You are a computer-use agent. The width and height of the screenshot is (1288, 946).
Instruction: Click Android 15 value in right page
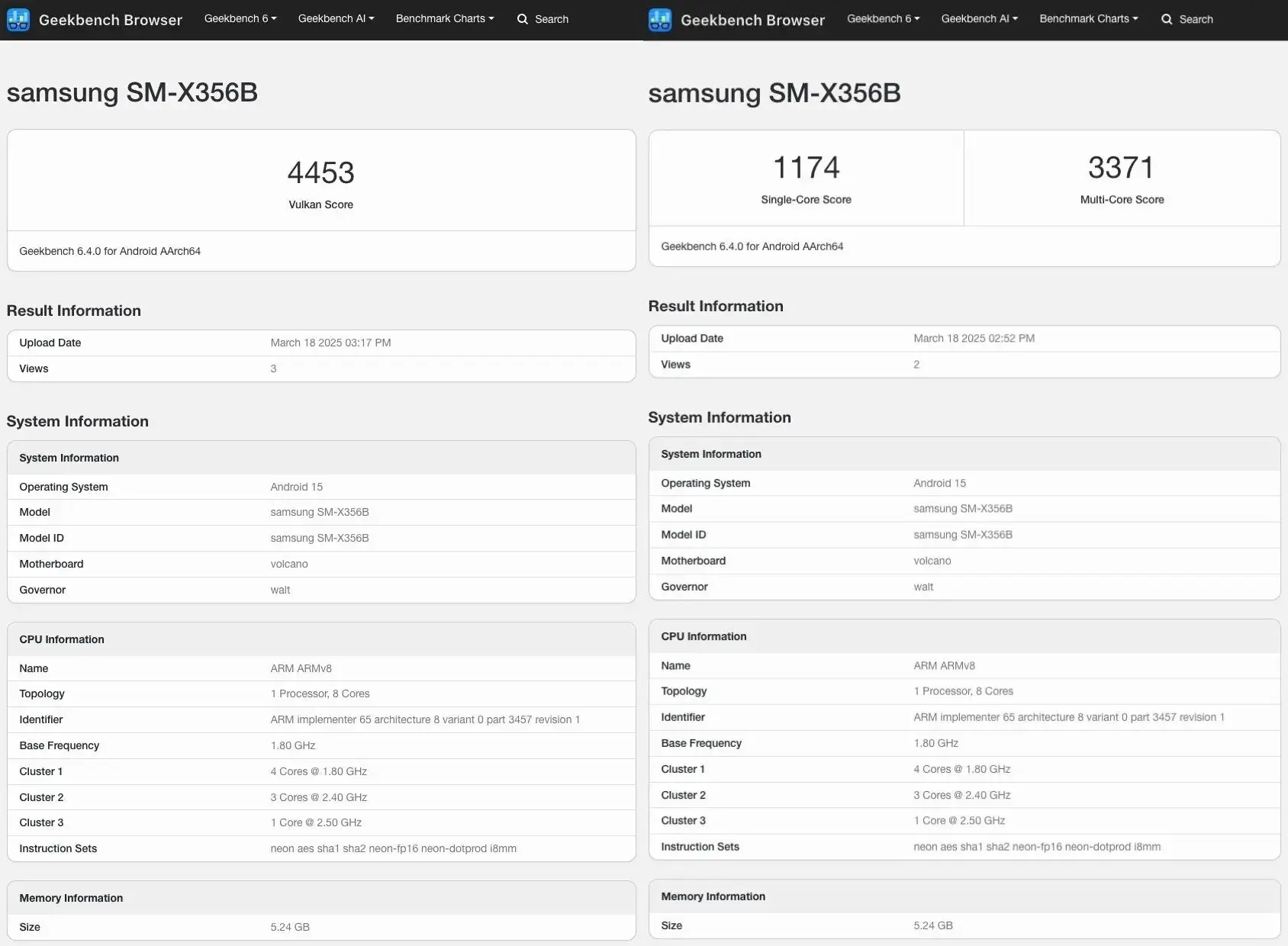coord(939,484)
